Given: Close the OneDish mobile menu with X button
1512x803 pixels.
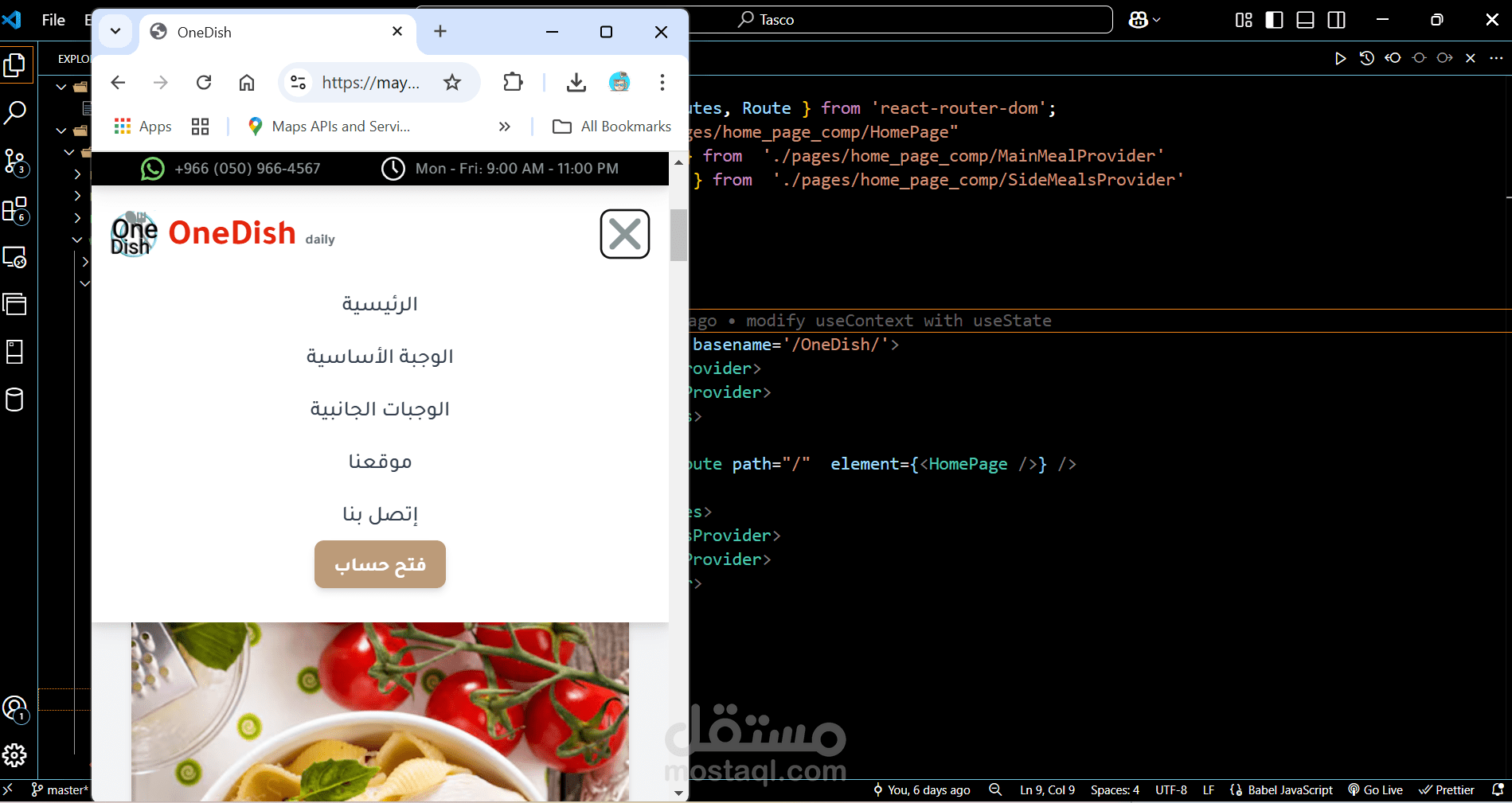Looking at the screenshot, I should click(x=625, y=234).
